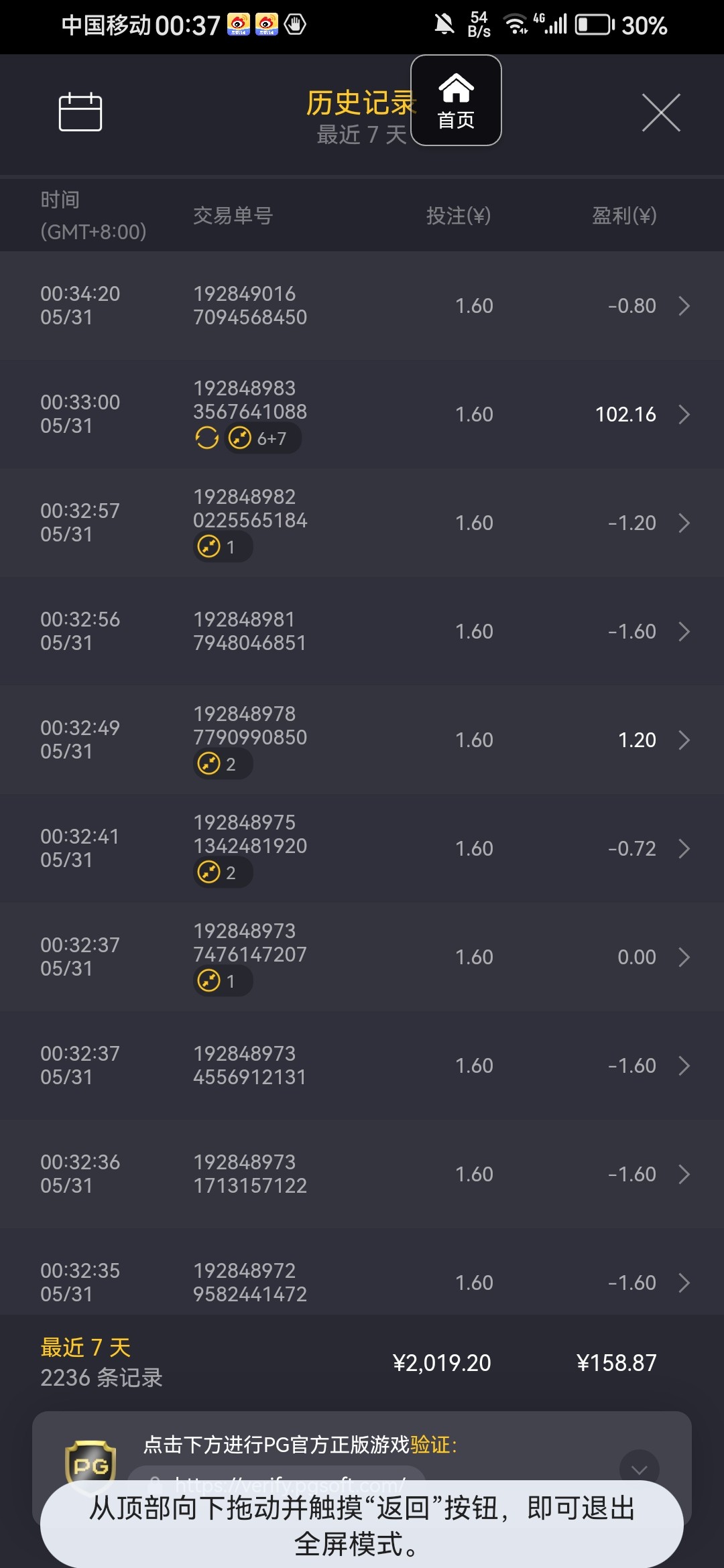Image resolution: width=724 pixels, height=1568 pixels.
Task: Tap the 6+7 free spin badge
Action: pyautogui.click(x=262, y=438)
